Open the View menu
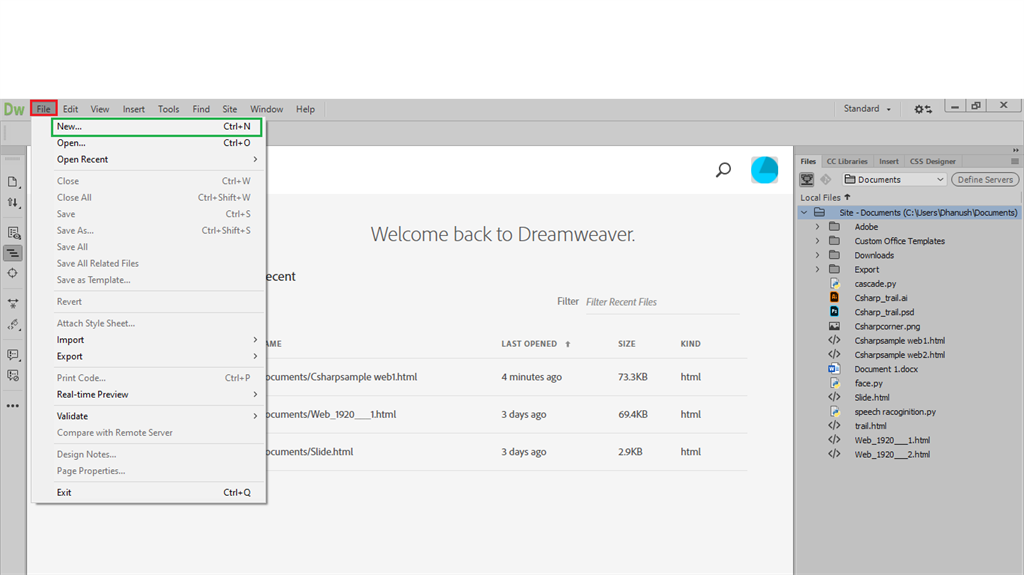 (100, 109)
